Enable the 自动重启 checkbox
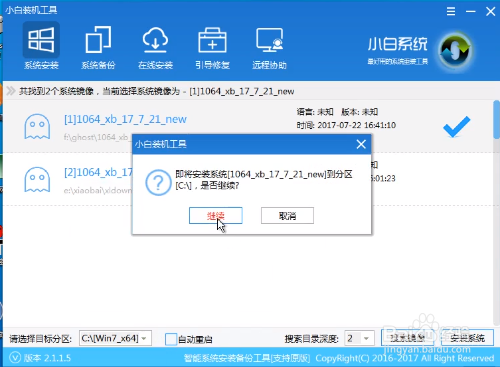500x367 pixels. (171, 339)
